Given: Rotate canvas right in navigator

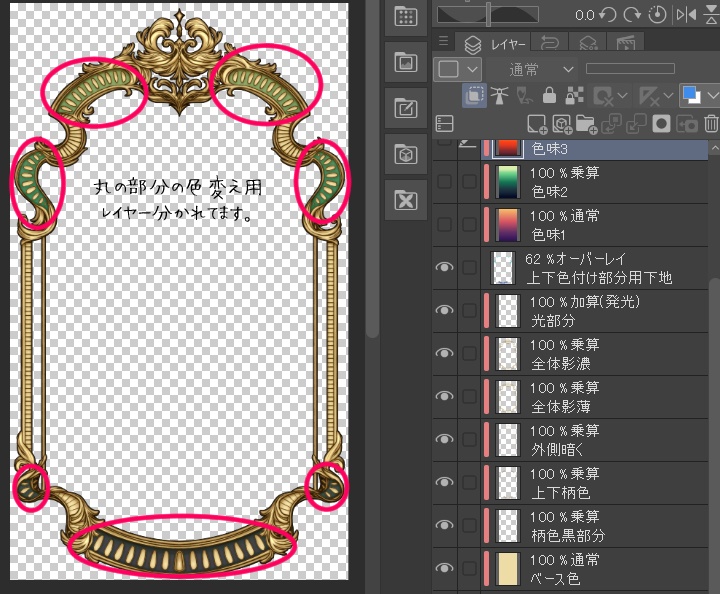Looking at the screenshot, I should click(632, 15).
